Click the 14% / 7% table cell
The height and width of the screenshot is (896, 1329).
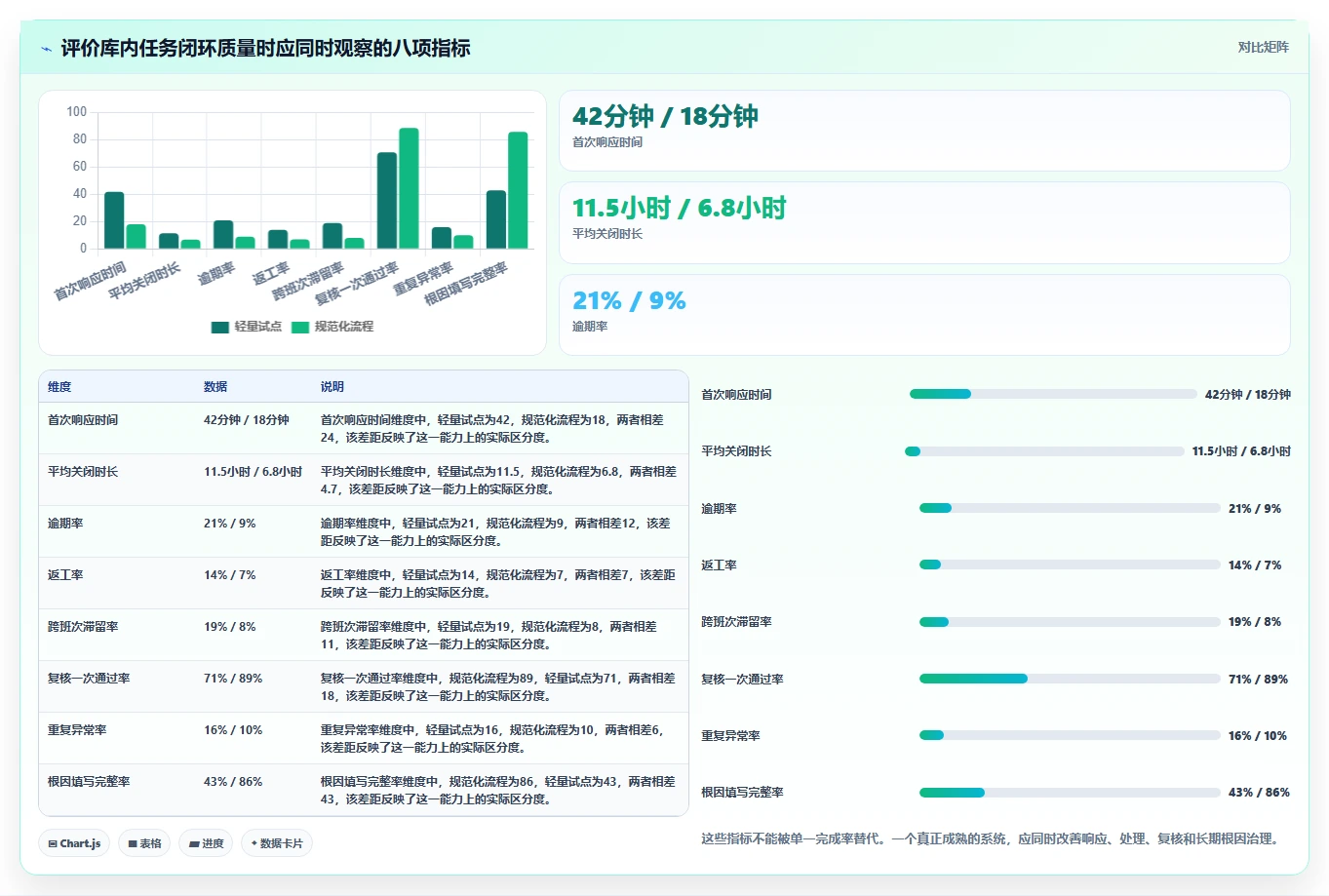click(x=230, y=575)
